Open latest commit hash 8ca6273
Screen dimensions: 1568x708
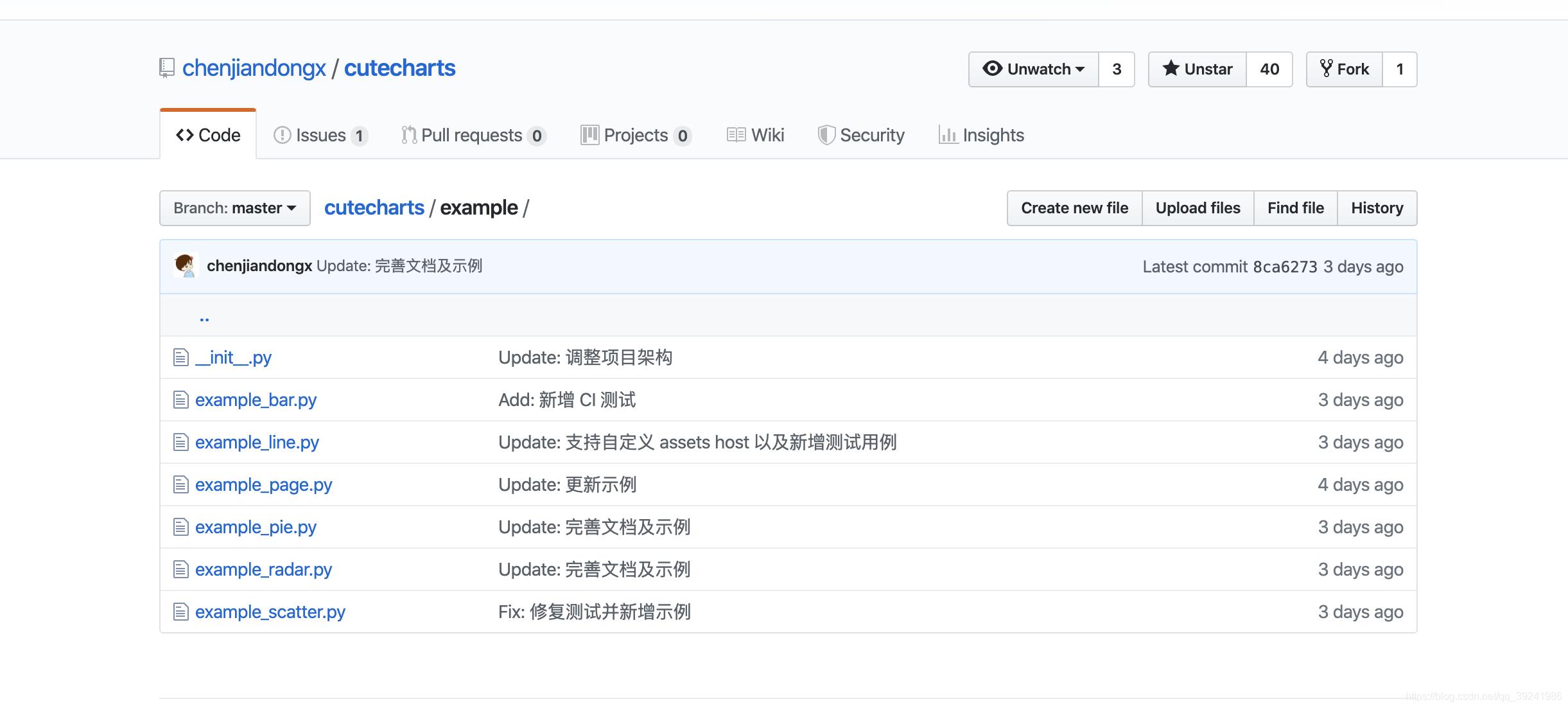coord(1285,267)
